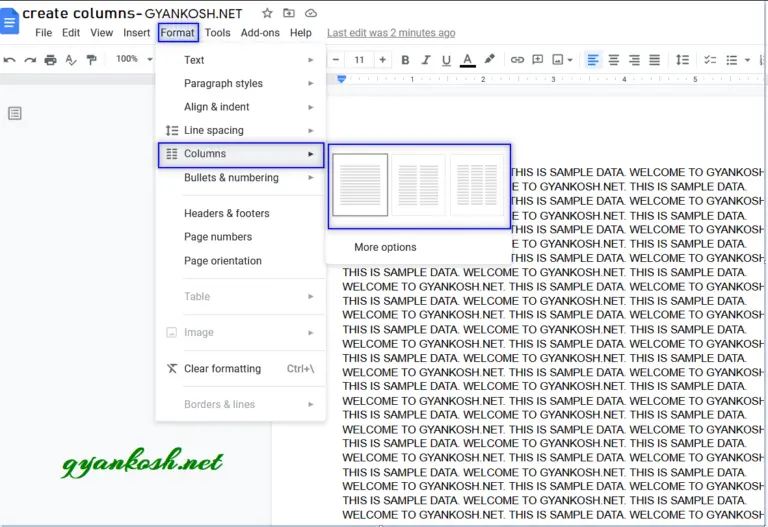Viewport: 768px width, 527px height.
Task: Choose Page orientation
Action: pyautogui.click(x=240, y=261)
